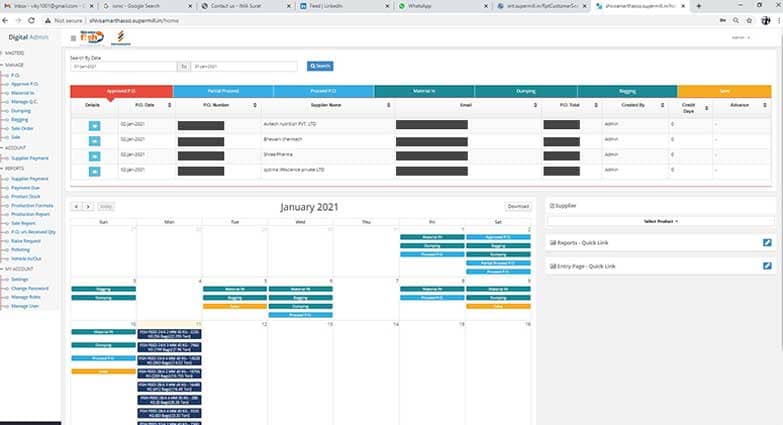Open details icon for Avitech Nutrition row
The image size is (783, 425).
[x=94, y=125]
